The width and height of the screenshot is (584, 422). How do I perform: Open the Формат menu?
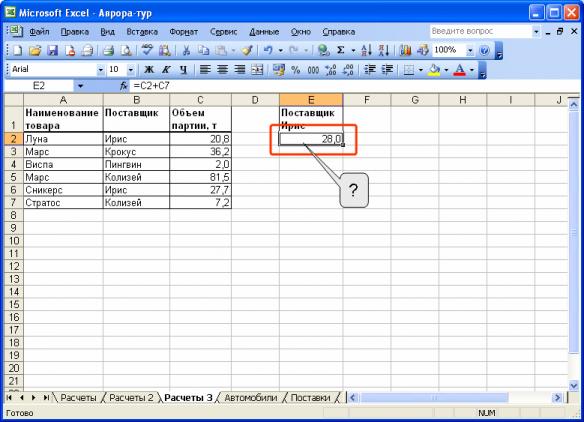[x=184, y=32]
